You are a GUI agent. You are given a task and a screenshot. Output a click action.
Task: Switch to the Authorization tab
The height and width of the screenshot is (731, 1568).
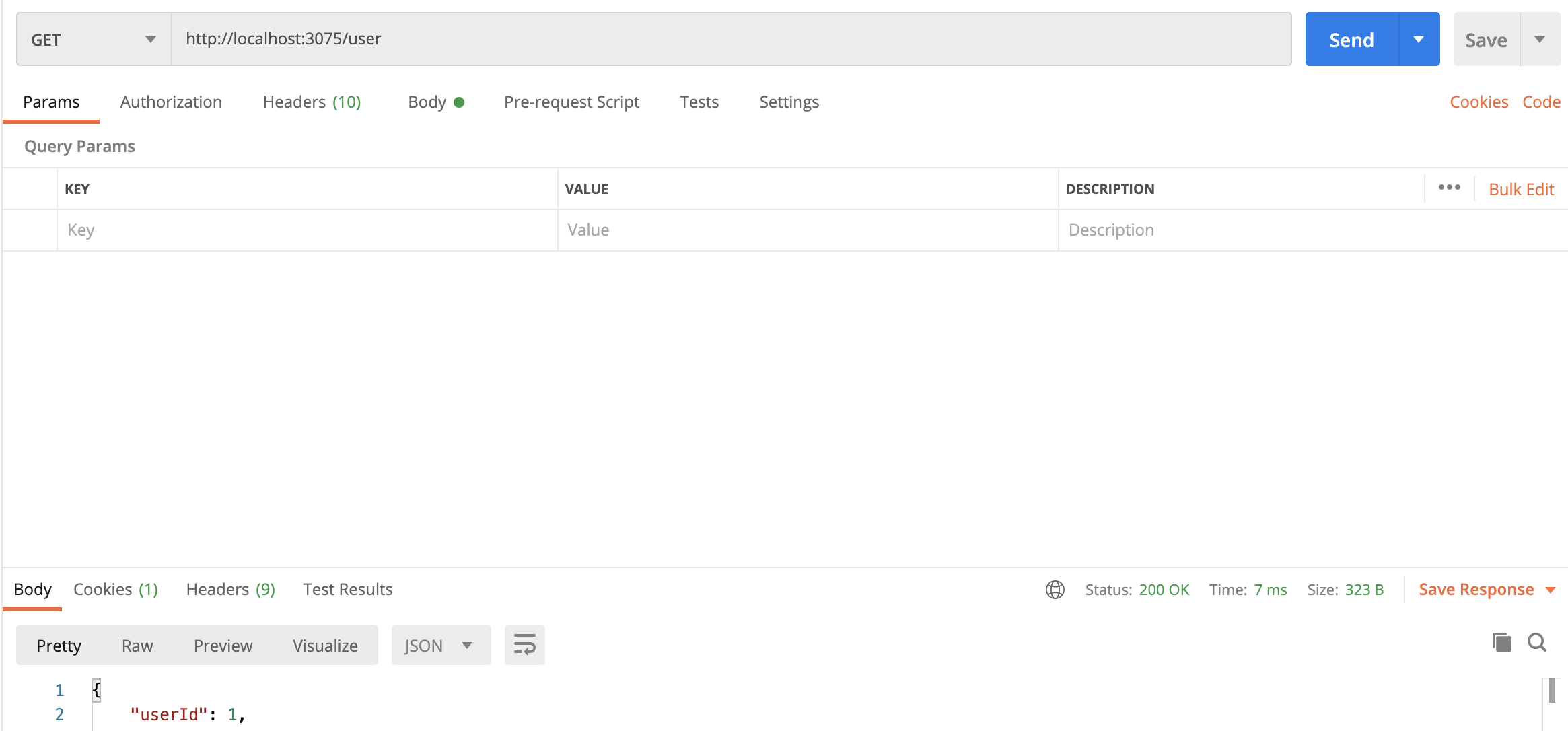pos(171,102)
